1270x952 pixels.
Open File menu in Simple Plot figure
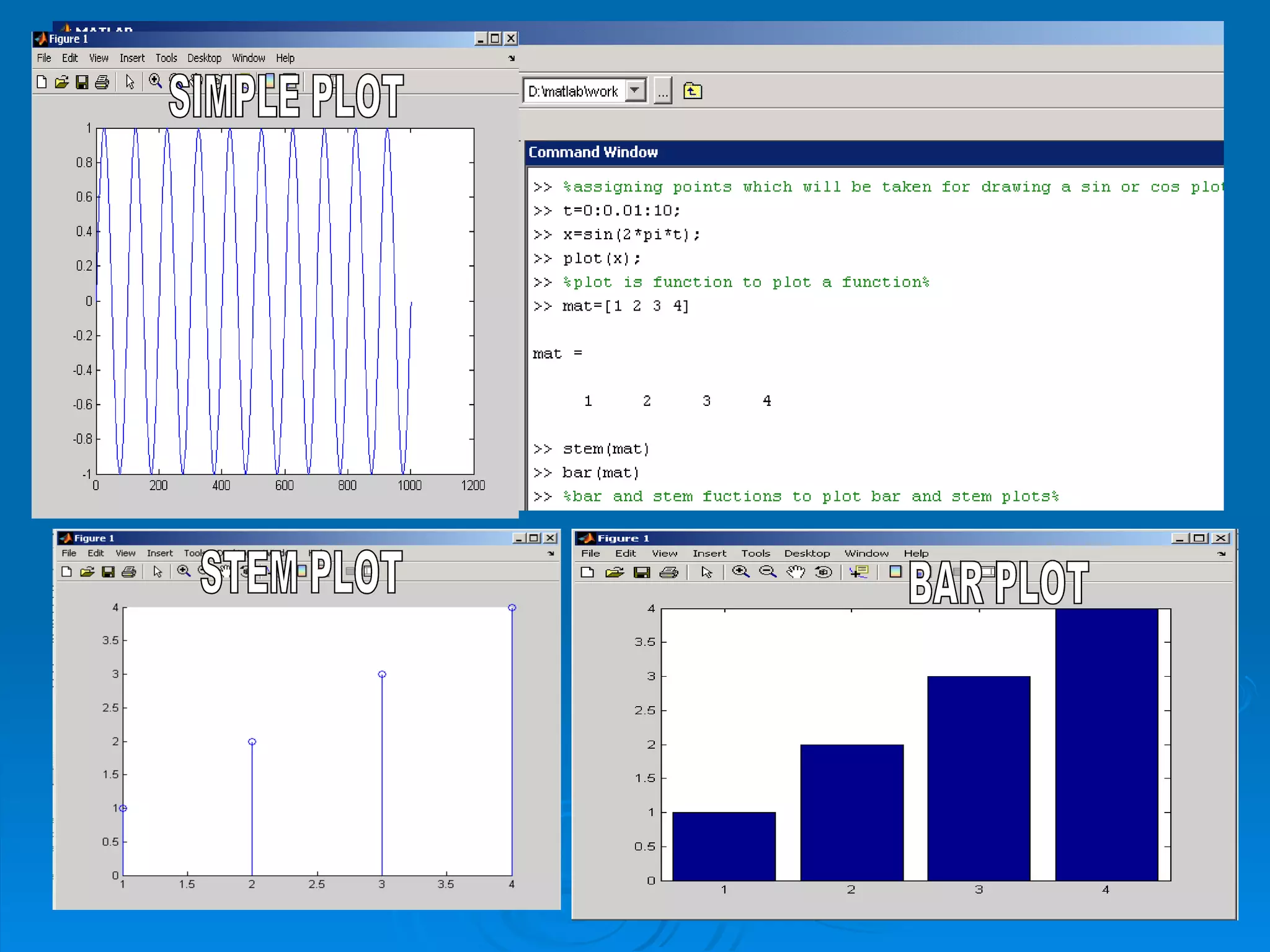tap(44, 58)
